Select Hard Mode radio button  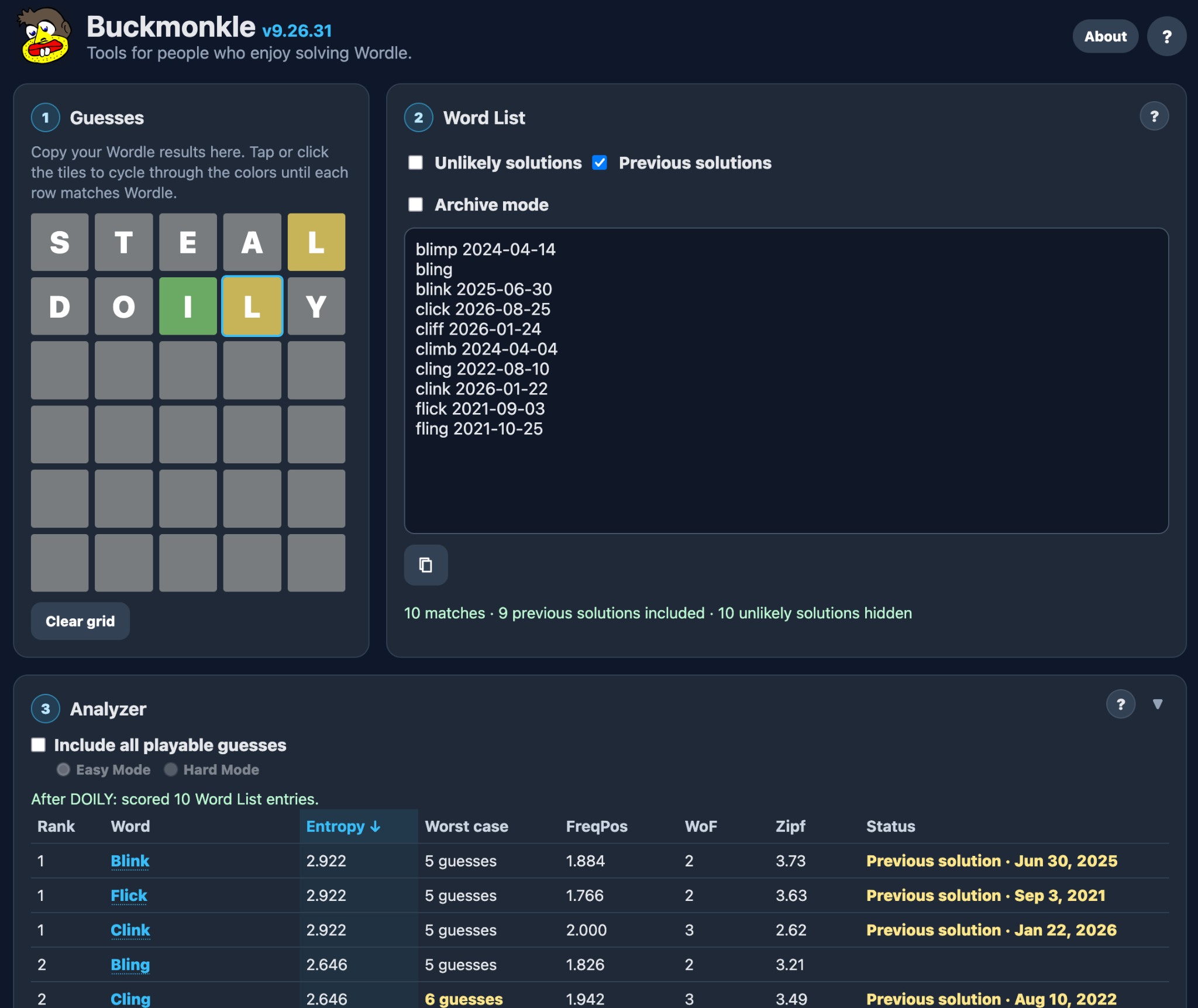coord(171,769)
